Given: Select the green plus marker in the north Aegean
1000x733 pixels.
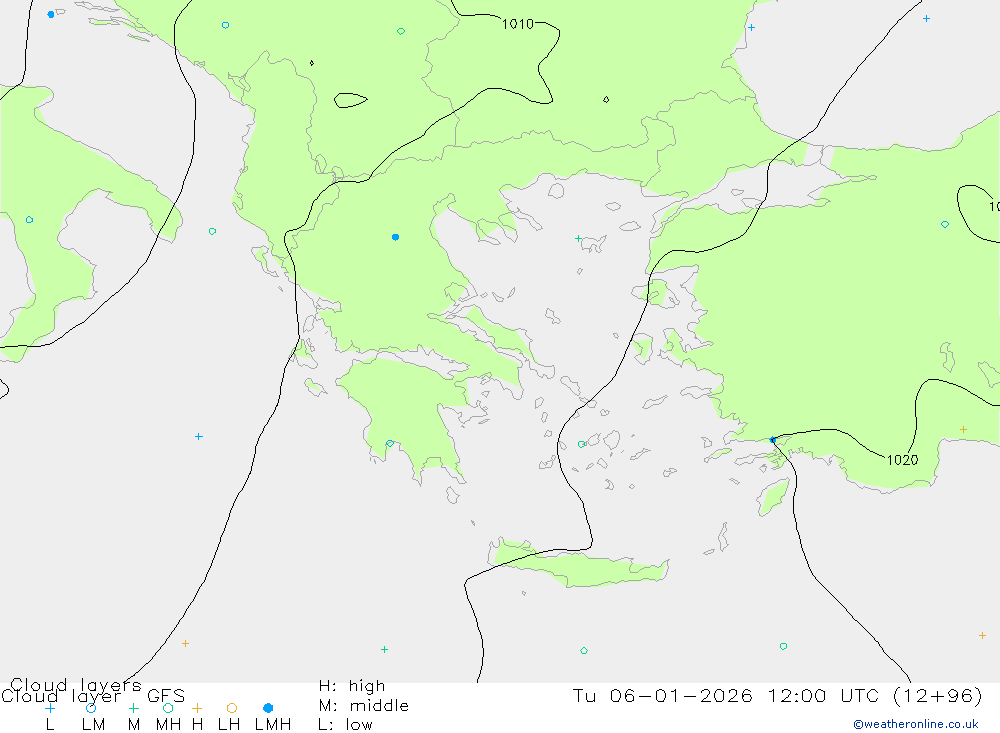Looking at the screenshot, I should tap(578, 239).
